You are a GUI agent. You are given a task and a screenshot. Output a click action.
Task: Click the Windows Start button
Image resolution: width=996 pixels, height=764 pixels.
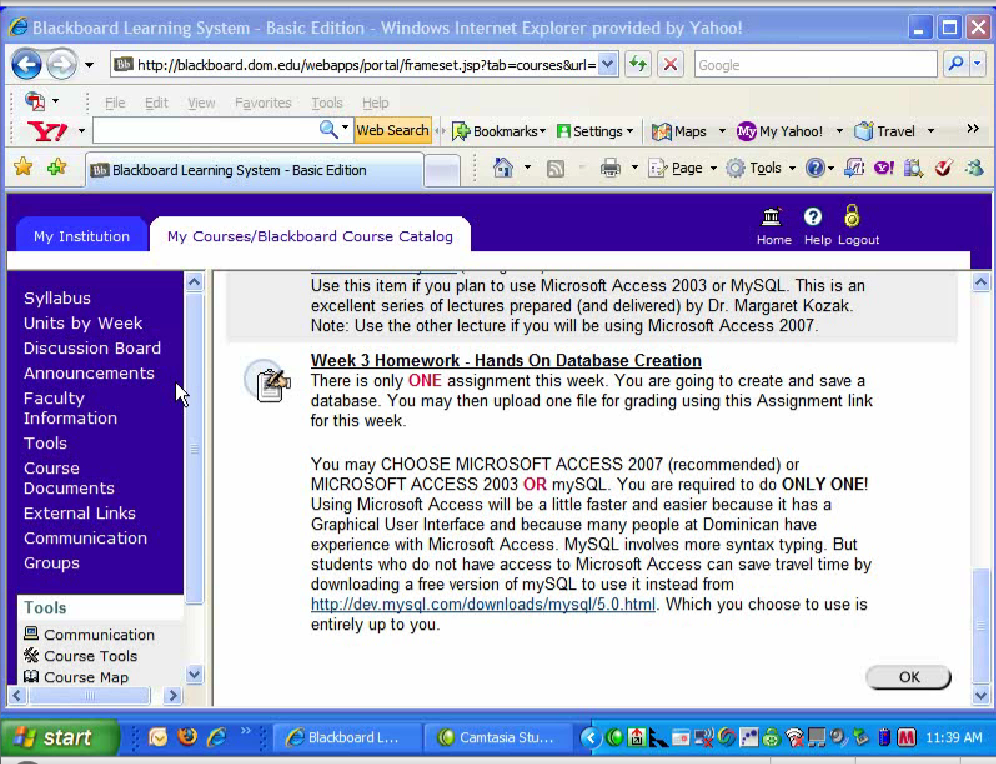55,738
